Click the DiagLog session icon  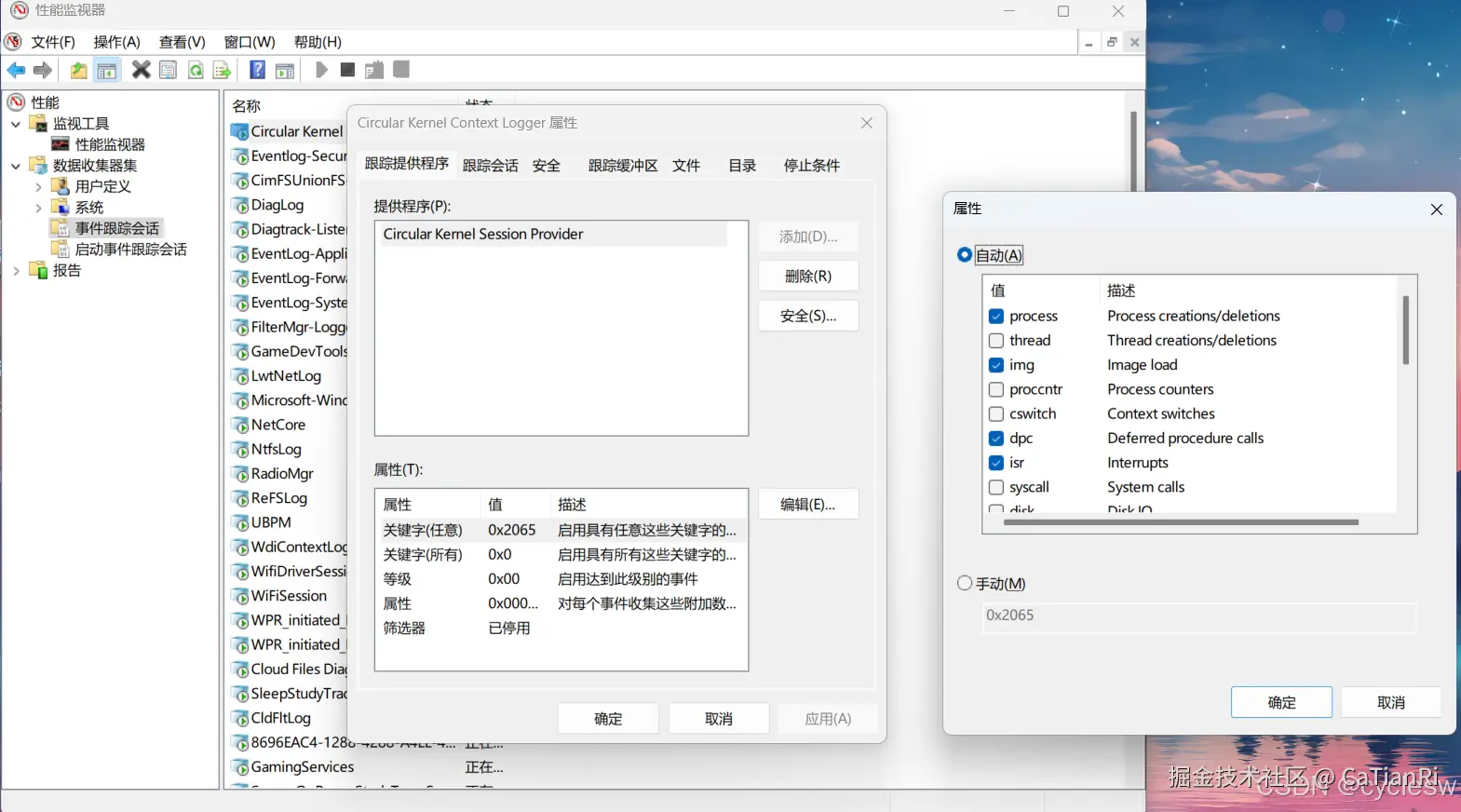click(240, 206)
